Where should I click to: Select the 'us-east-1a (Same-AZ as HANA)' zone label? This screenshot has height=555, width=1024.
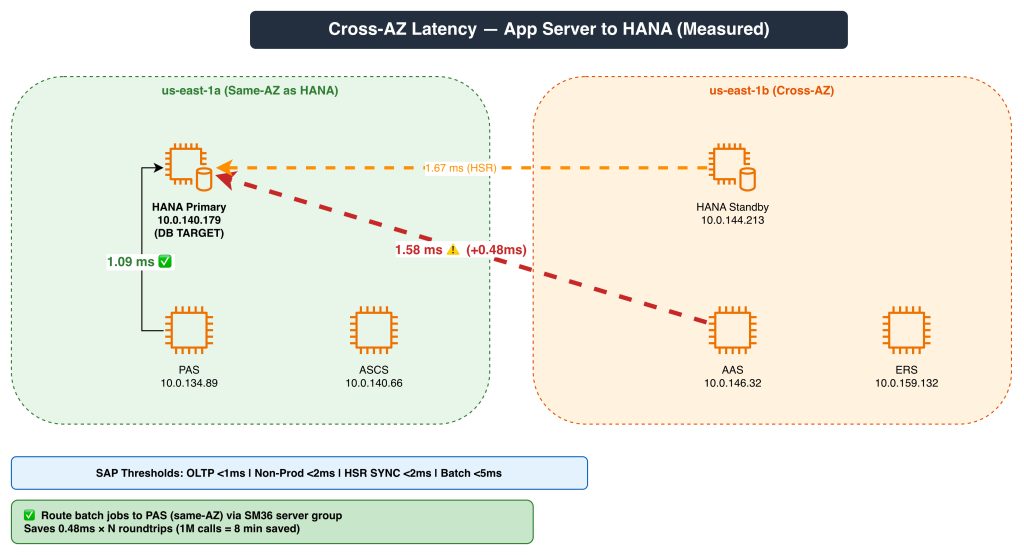point(250,91)
